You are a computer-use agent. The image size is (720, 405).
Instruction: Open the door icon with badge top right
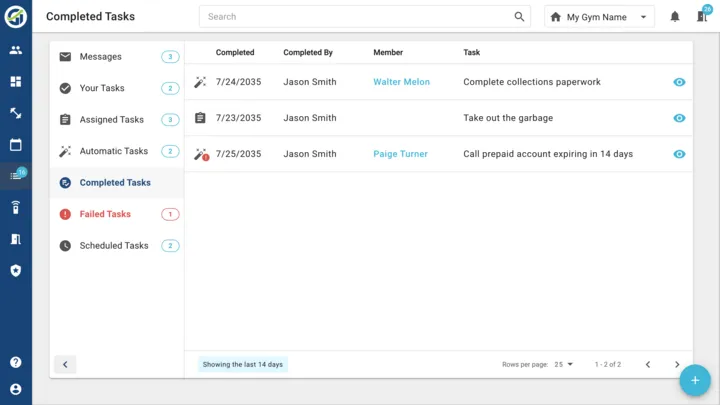[703, 14]
